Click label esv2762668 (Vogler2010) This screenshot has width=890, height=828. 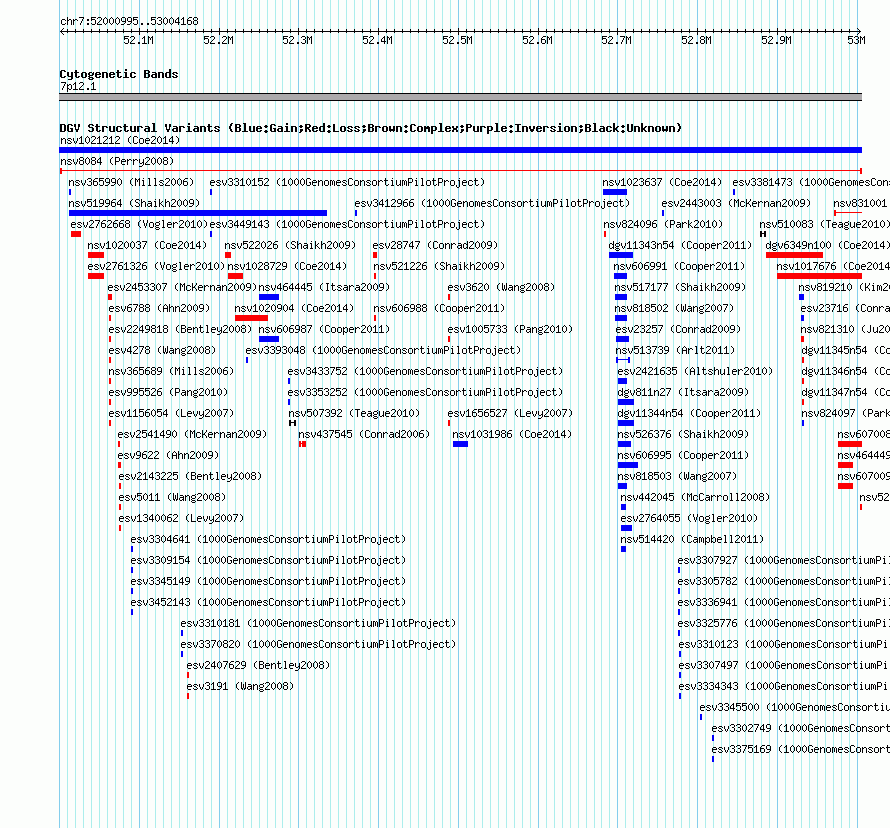click(x=139, y=224)
